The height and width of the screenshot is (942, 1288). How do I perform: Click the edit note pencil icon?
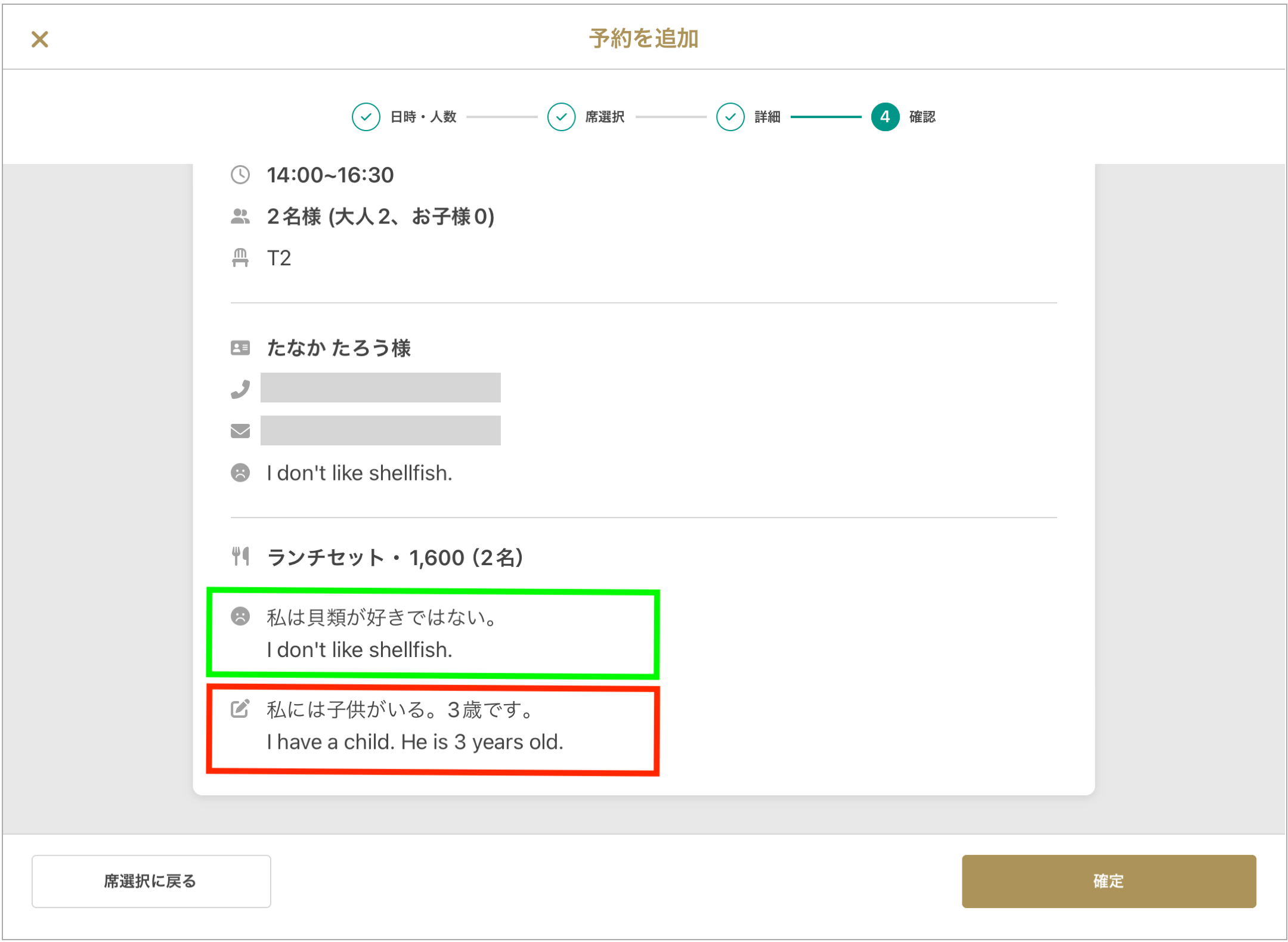pos(240,709)
